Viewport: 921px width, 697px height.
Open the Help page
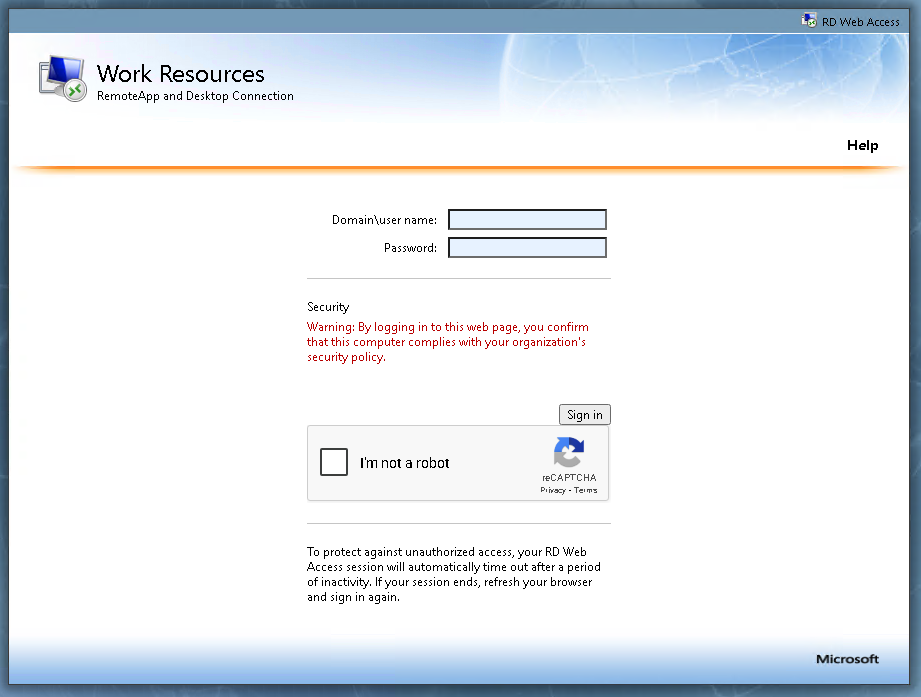click(862, 145)
